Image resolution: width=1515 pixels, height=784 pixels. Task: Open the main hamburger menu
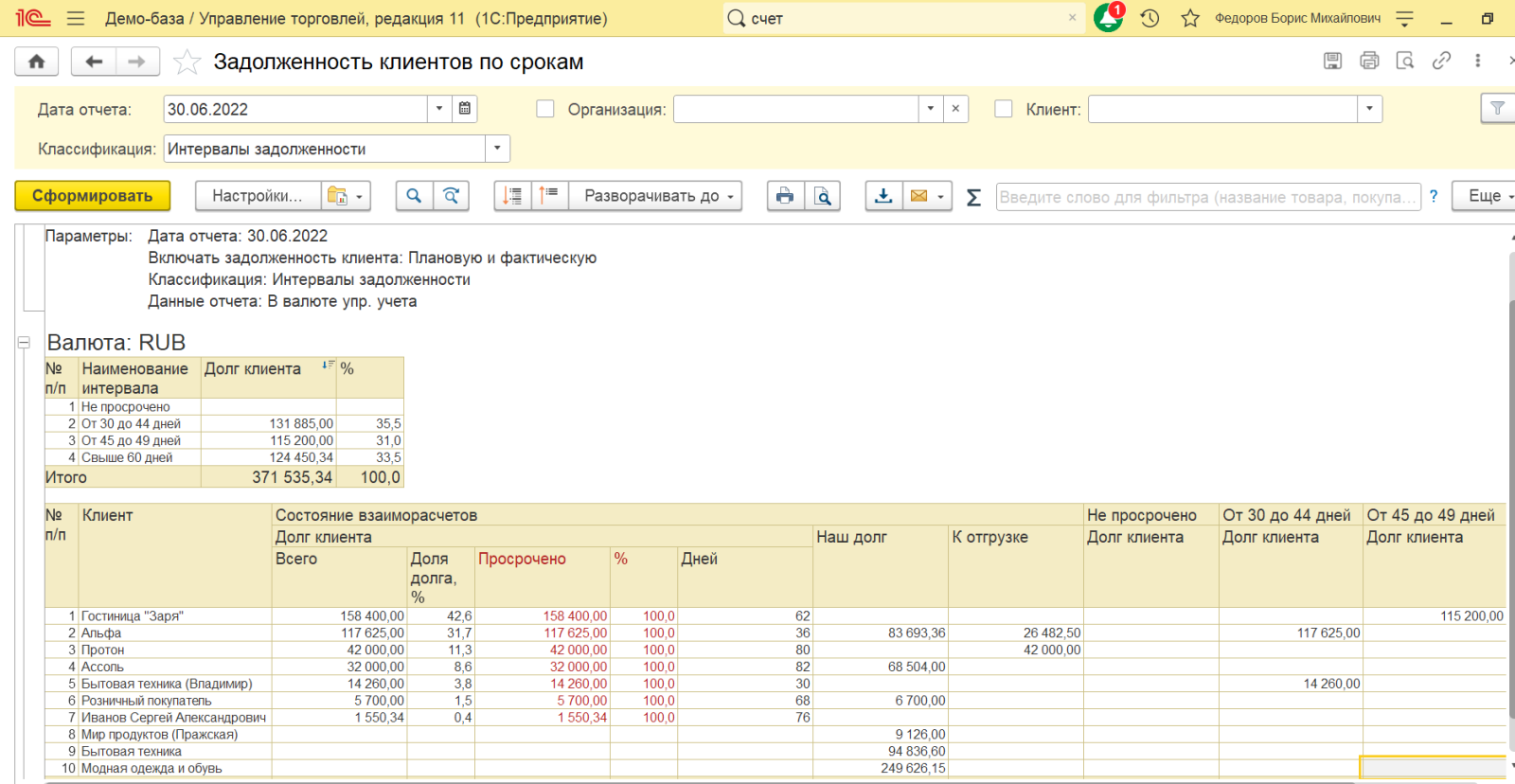tap(76, 18)
